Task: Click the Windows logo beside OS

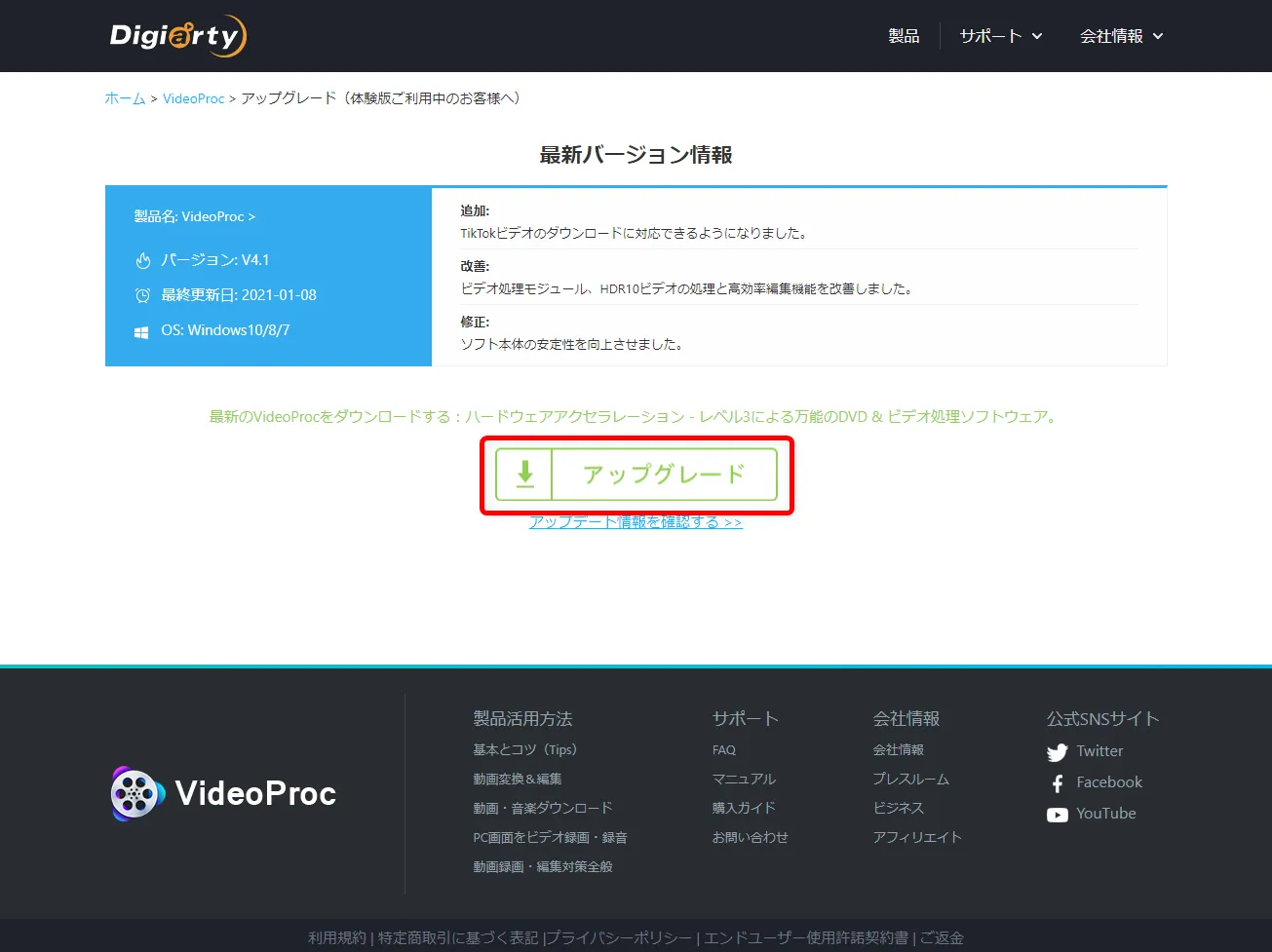Action: [142, 331]
